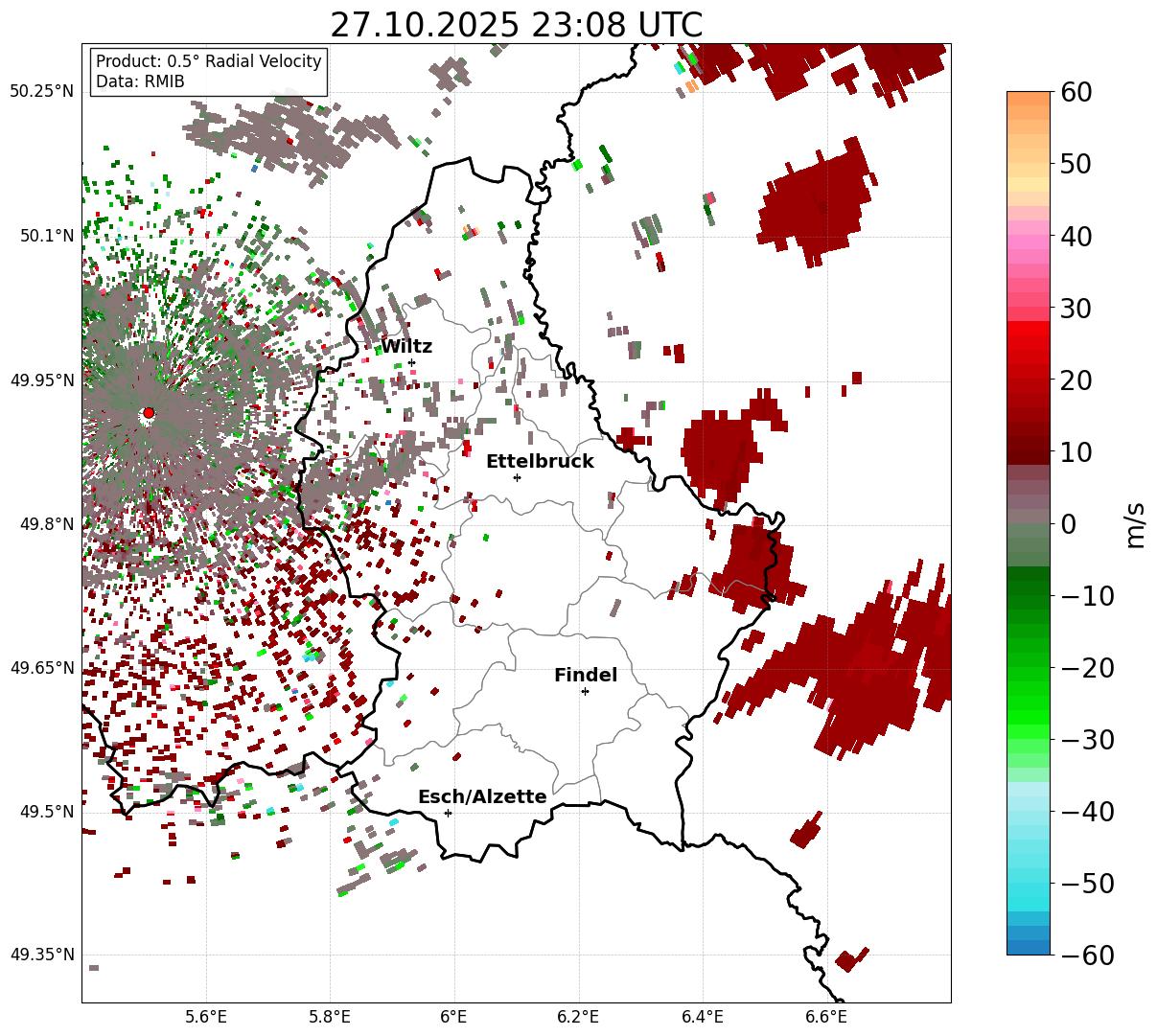Click the 49.8°N latitude tick label
Viewport: 1157px width, 1036px height.
coord(46,524)
